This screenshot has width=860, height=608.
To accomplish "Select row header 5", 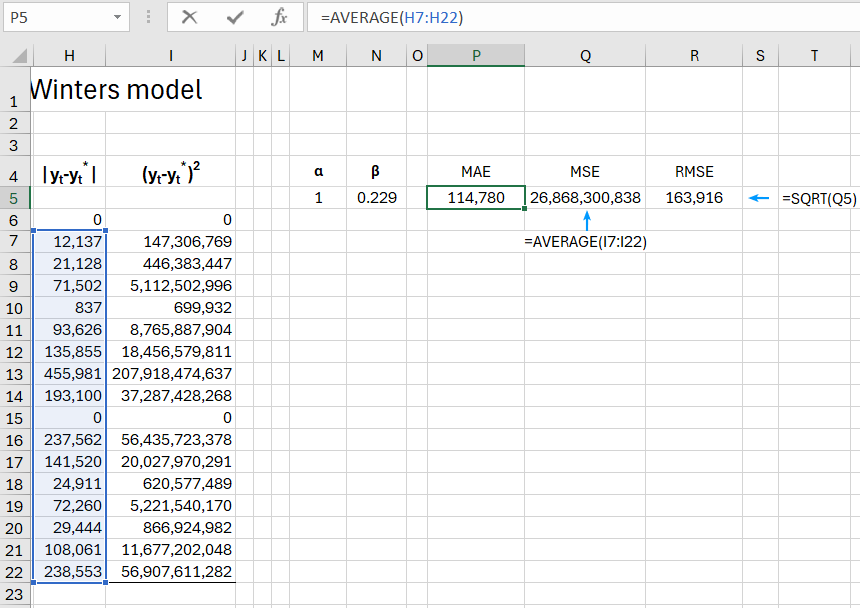I will point(15,197).
